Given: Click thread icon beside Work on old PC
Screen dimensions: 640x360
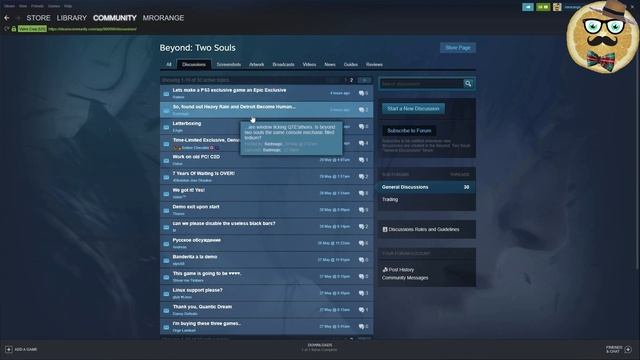Looking at the screenshot, I should point(166,160).
